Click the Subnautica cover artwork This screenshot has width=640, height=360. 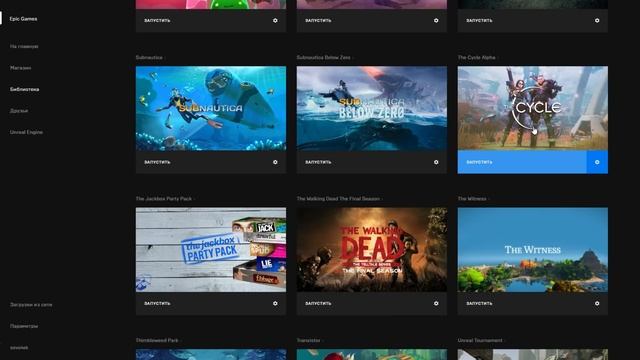[211, 108]
